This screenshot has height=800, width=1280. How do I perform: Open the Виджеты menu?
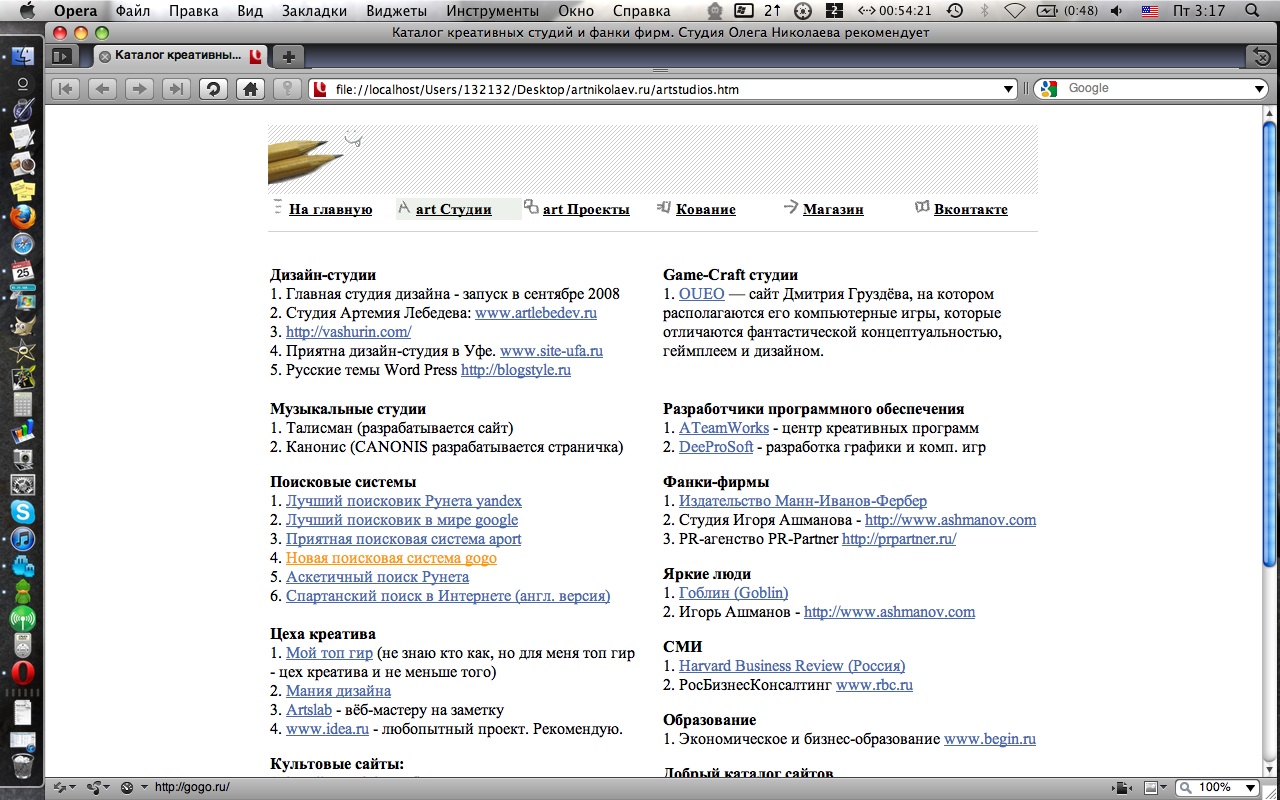[x=395, y=11]
